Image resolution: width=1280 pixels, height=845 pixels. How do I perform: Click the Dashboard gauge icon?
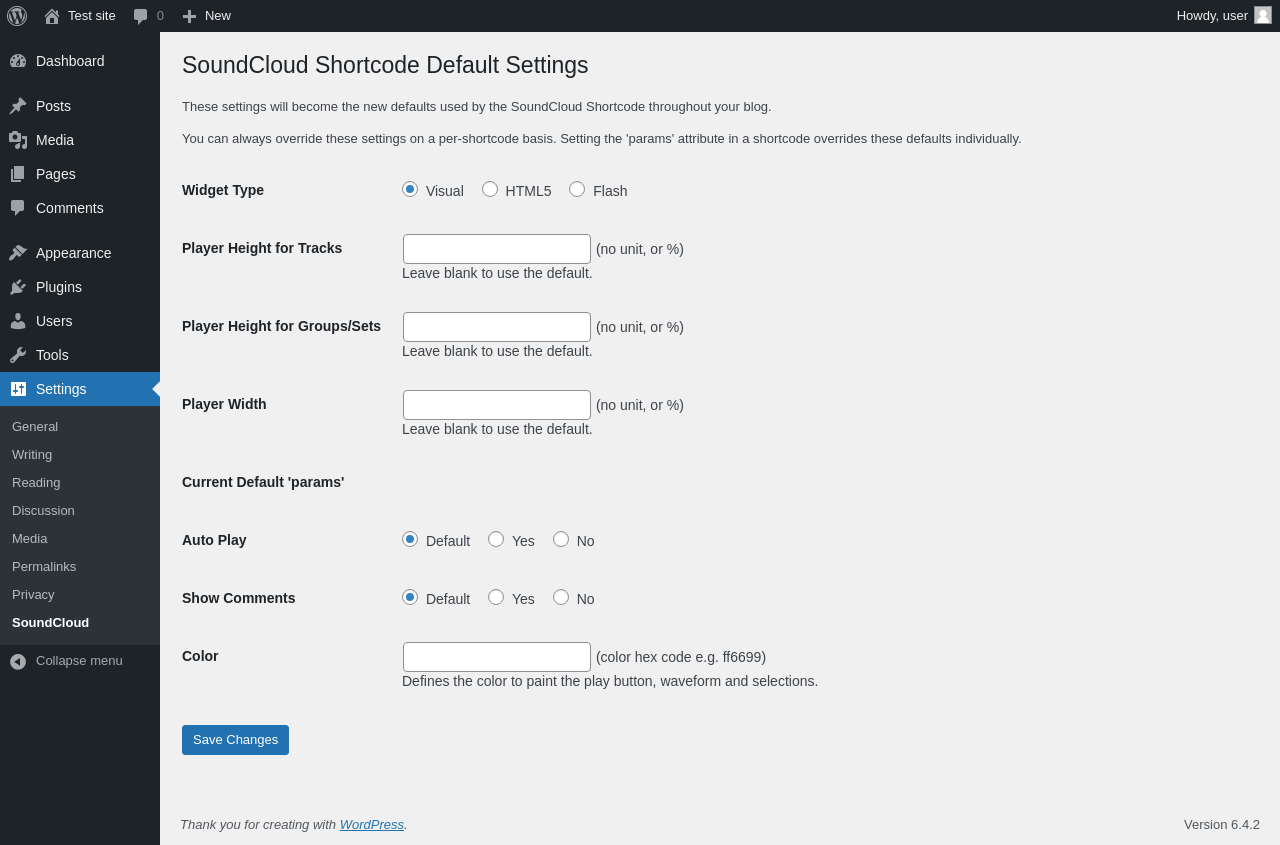pos(18,61)
